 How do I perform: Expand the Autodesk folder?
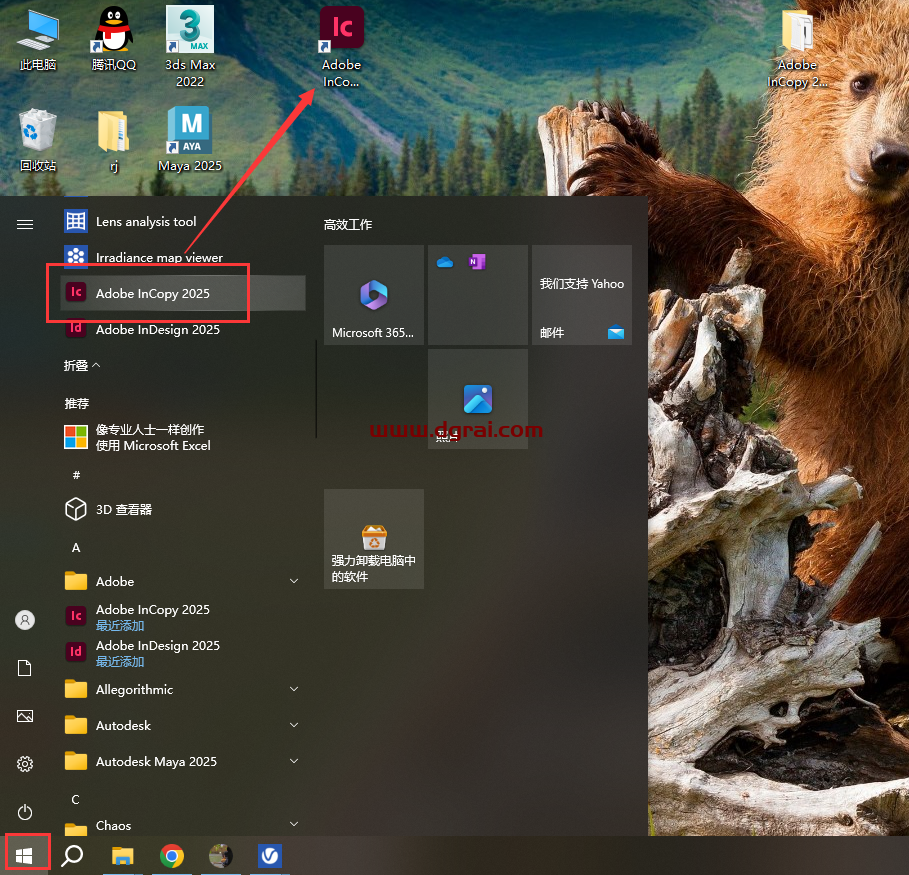coord(120,725)
